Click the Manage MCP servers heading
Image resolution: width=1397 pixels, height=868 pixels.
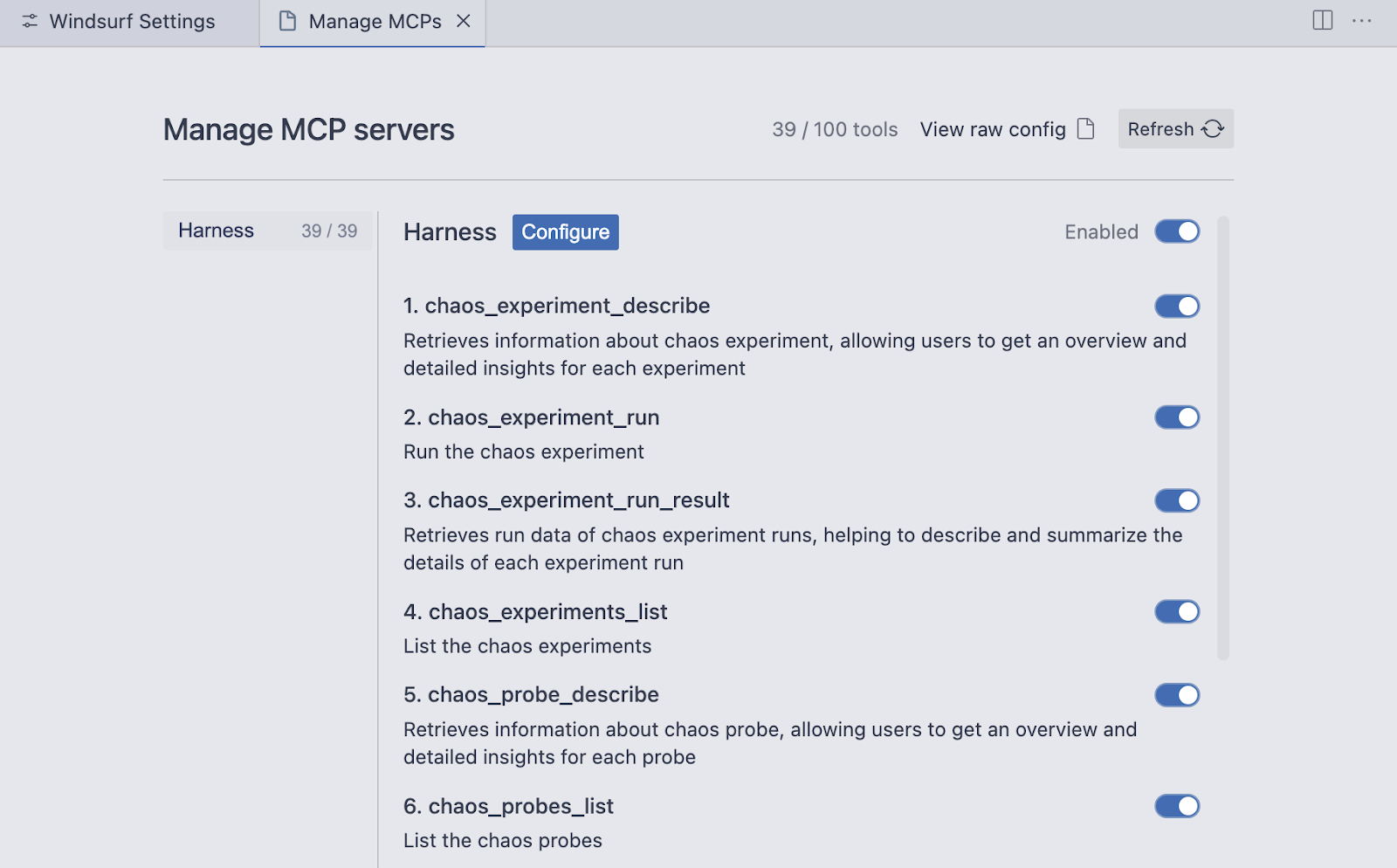pyautogui.click(x=309, y=130)
